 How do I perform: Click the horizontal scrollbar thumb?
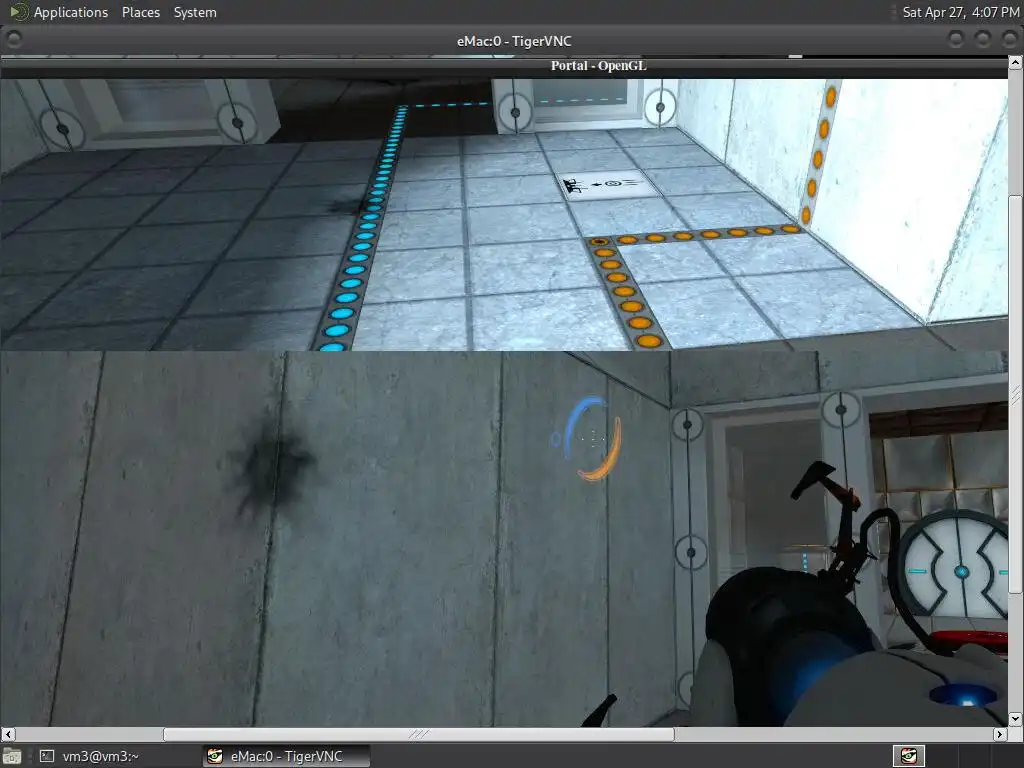coord(419,734)
